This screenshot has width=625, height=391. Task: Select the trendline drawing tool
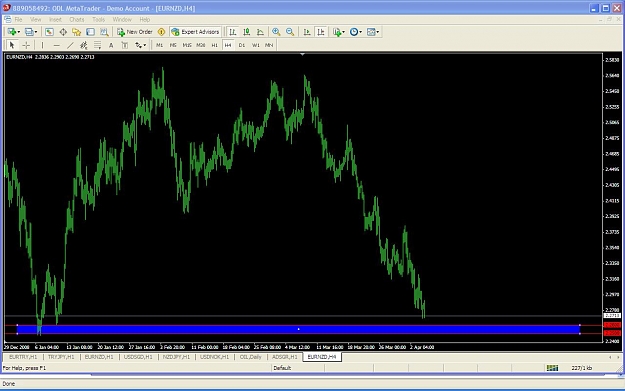click(x=70, y=45)
